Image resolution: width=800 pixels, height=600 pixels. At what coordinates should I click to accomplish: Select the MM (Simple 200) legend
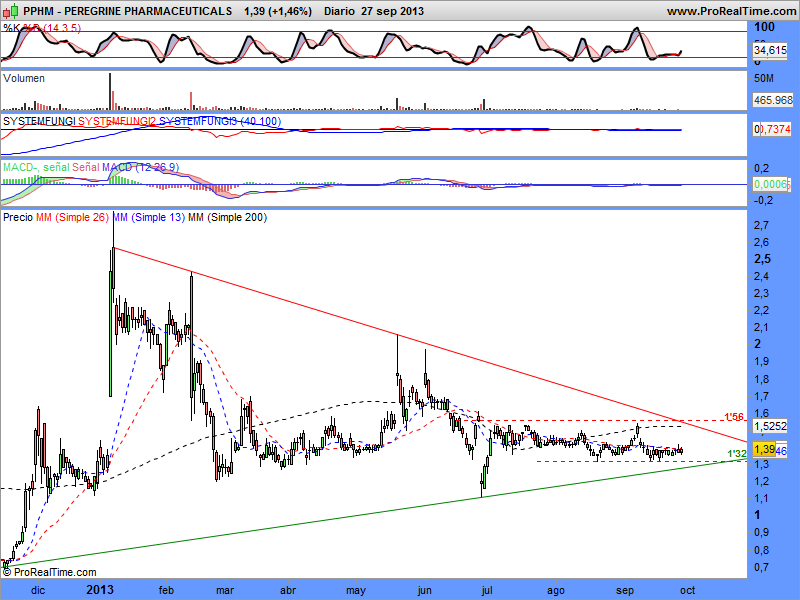228,217
